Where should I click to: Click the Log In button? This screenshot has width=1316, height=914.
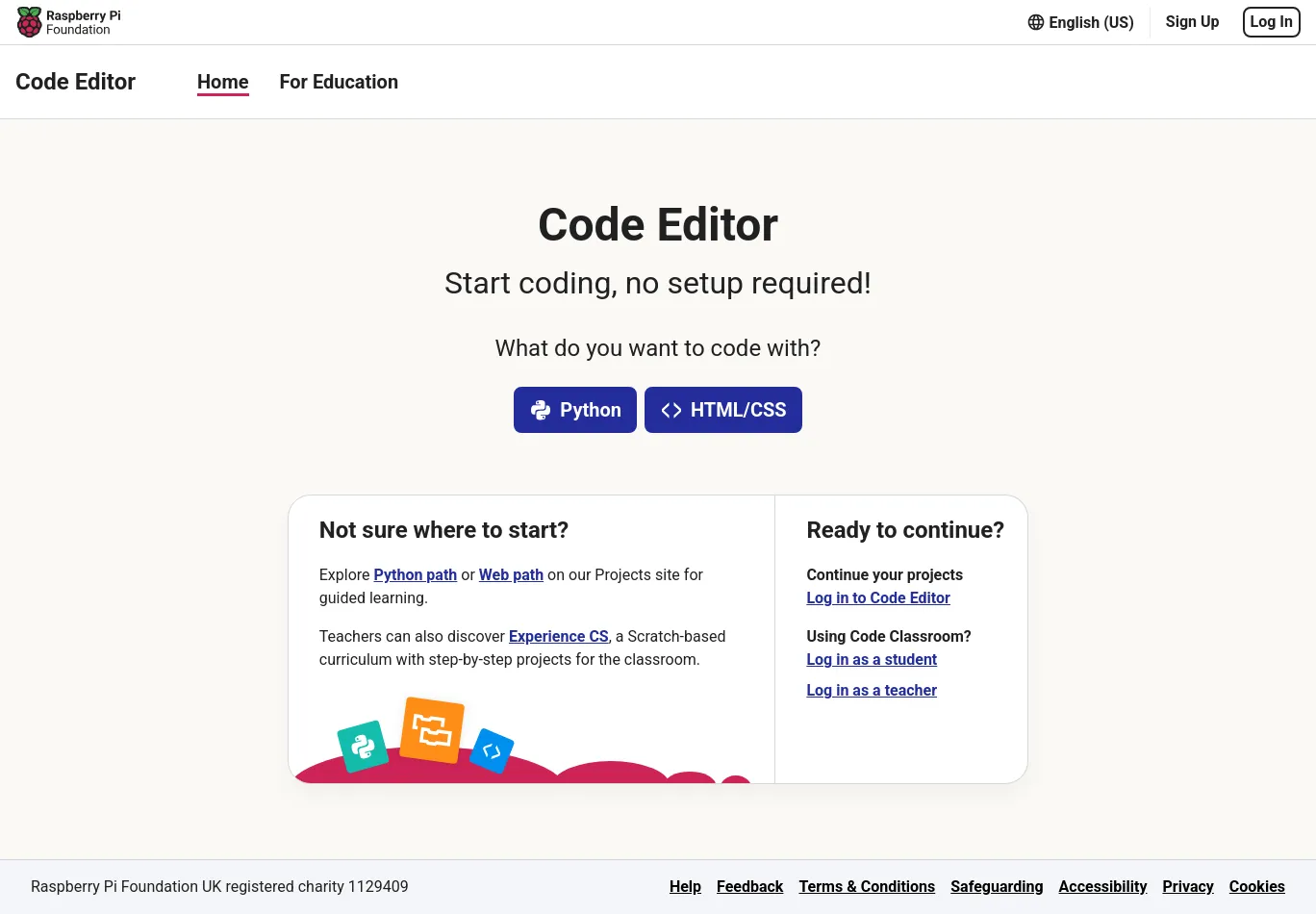1271,22
